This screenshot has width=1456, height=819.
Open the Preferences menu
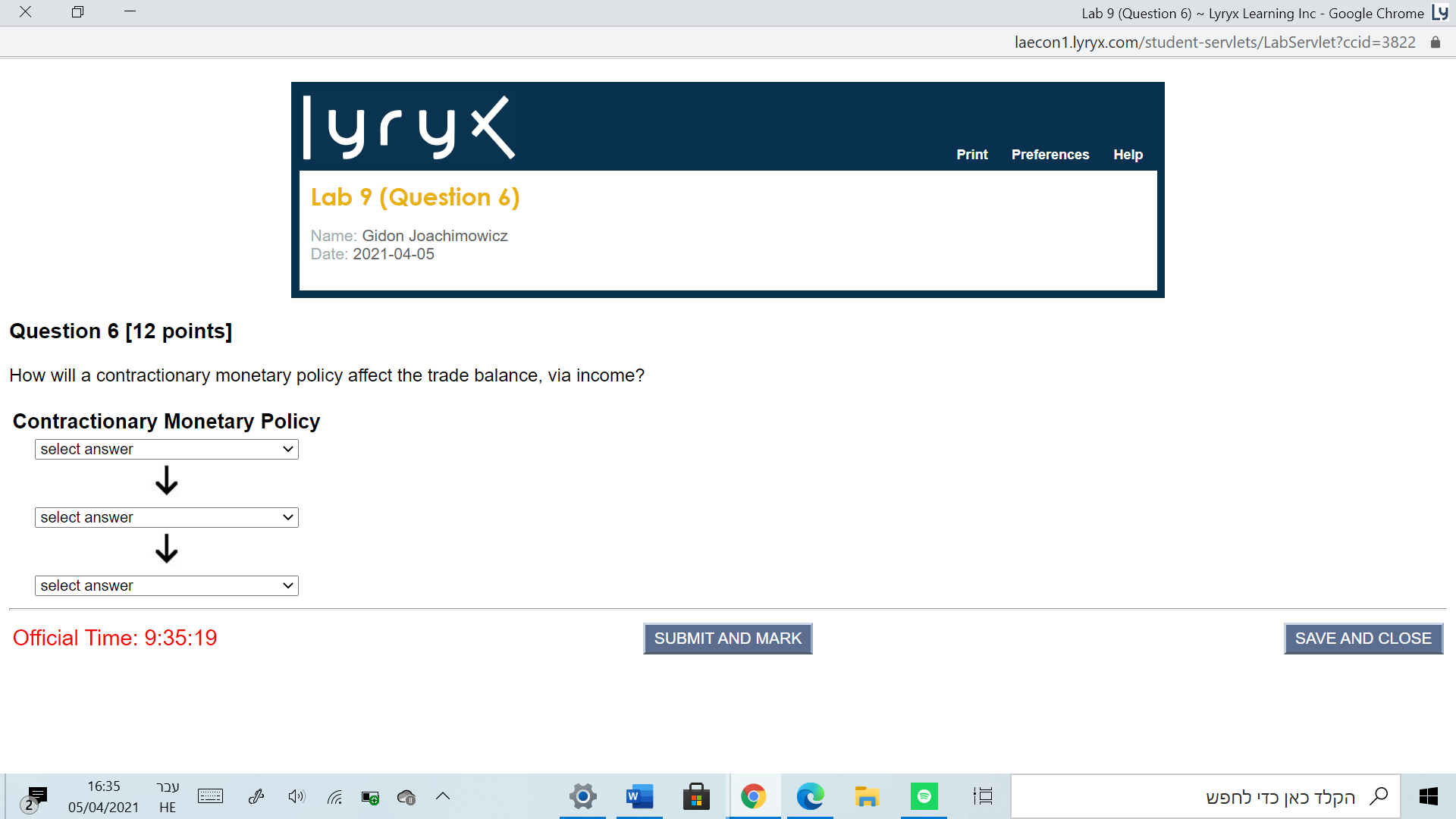click(x=1050, y=154)
